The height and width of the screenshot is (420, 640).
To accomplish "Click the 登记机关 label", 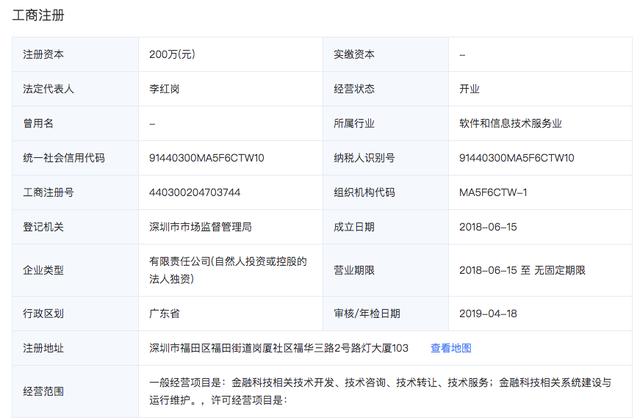I will 43,227.
